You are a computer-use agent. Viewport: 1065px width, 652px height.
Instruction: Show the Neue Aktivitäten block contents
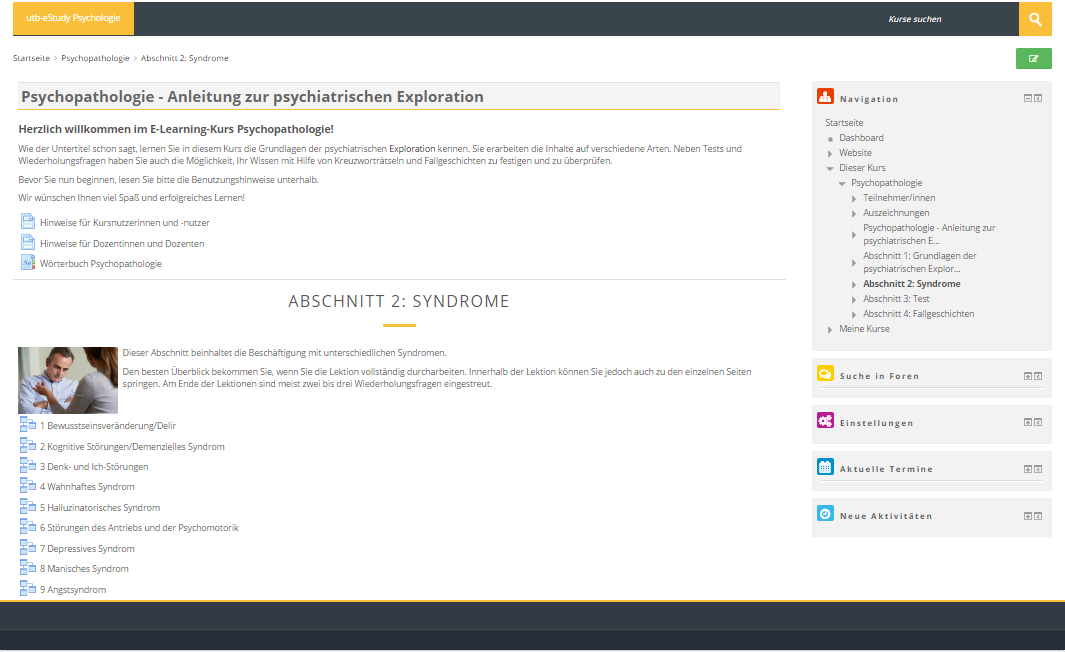[1028, 516]
